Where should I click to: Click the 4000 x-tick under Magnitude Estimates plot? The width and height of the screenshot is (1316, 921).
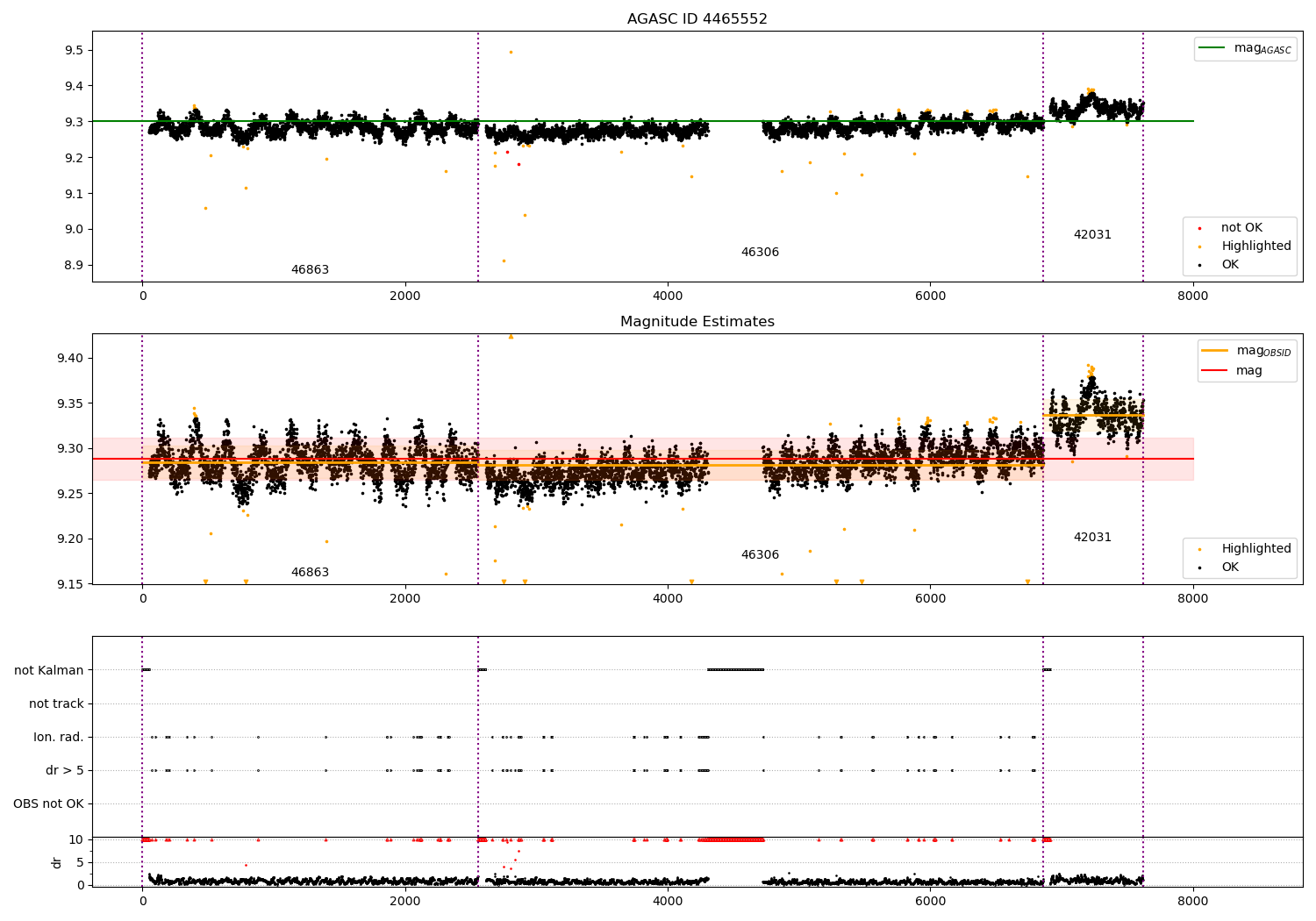point(668,599)
